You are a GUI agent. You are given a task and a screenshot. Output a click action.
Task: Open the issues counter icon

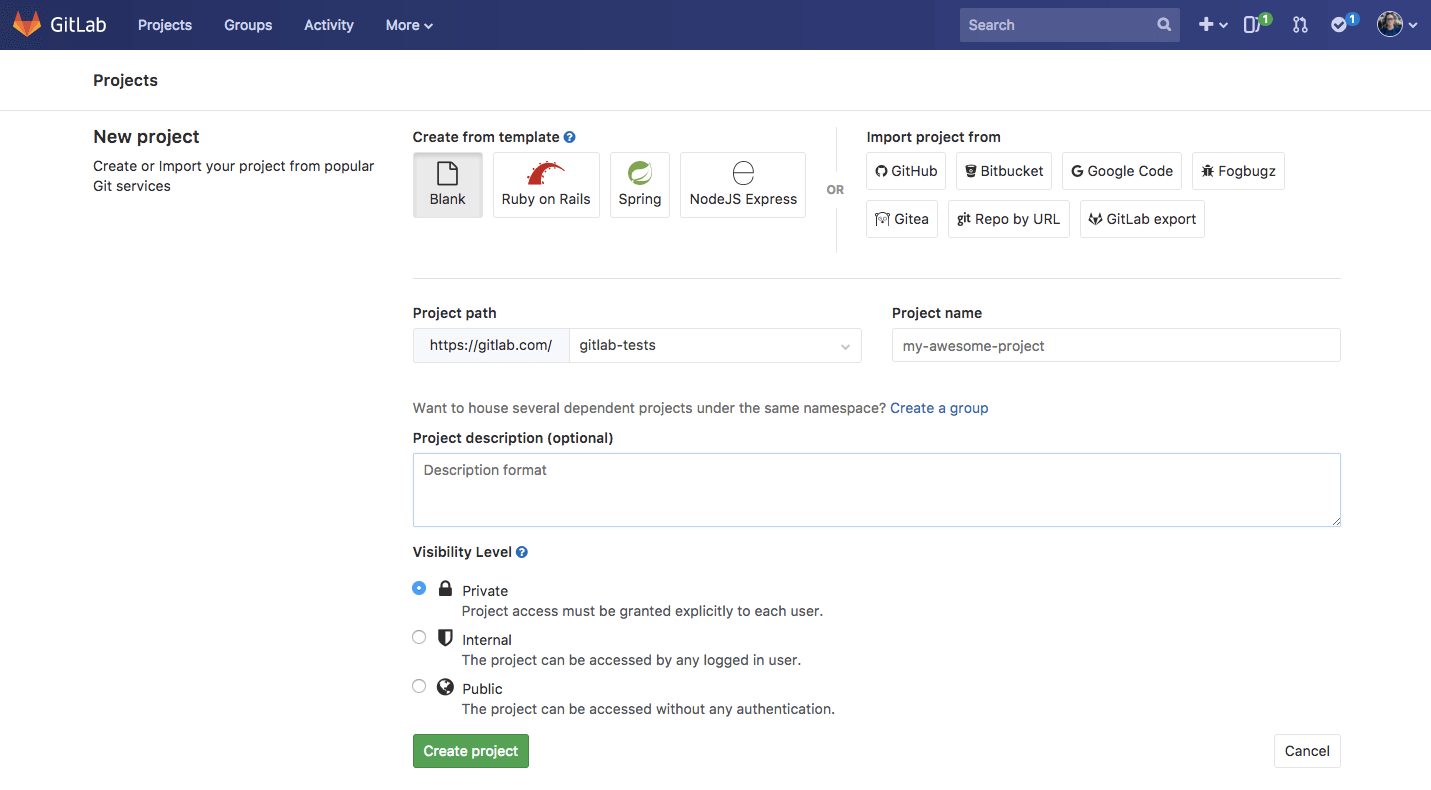(x=1257, y=24)
